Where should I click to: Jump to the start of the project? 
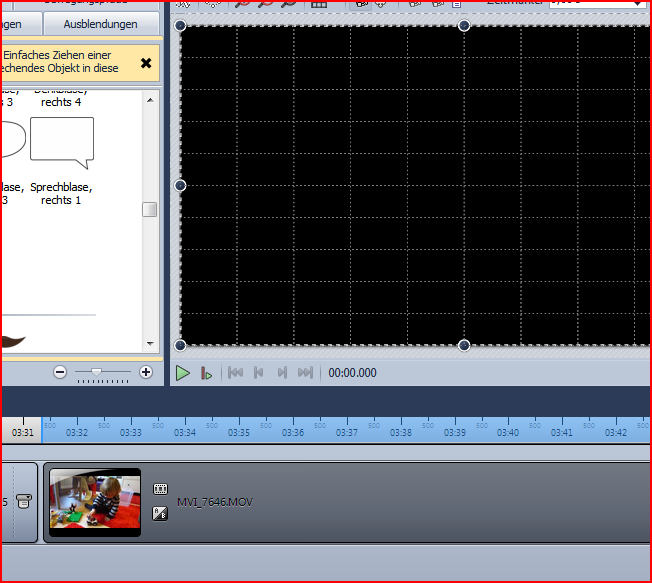pyautogui.click(x=236, y=373)
